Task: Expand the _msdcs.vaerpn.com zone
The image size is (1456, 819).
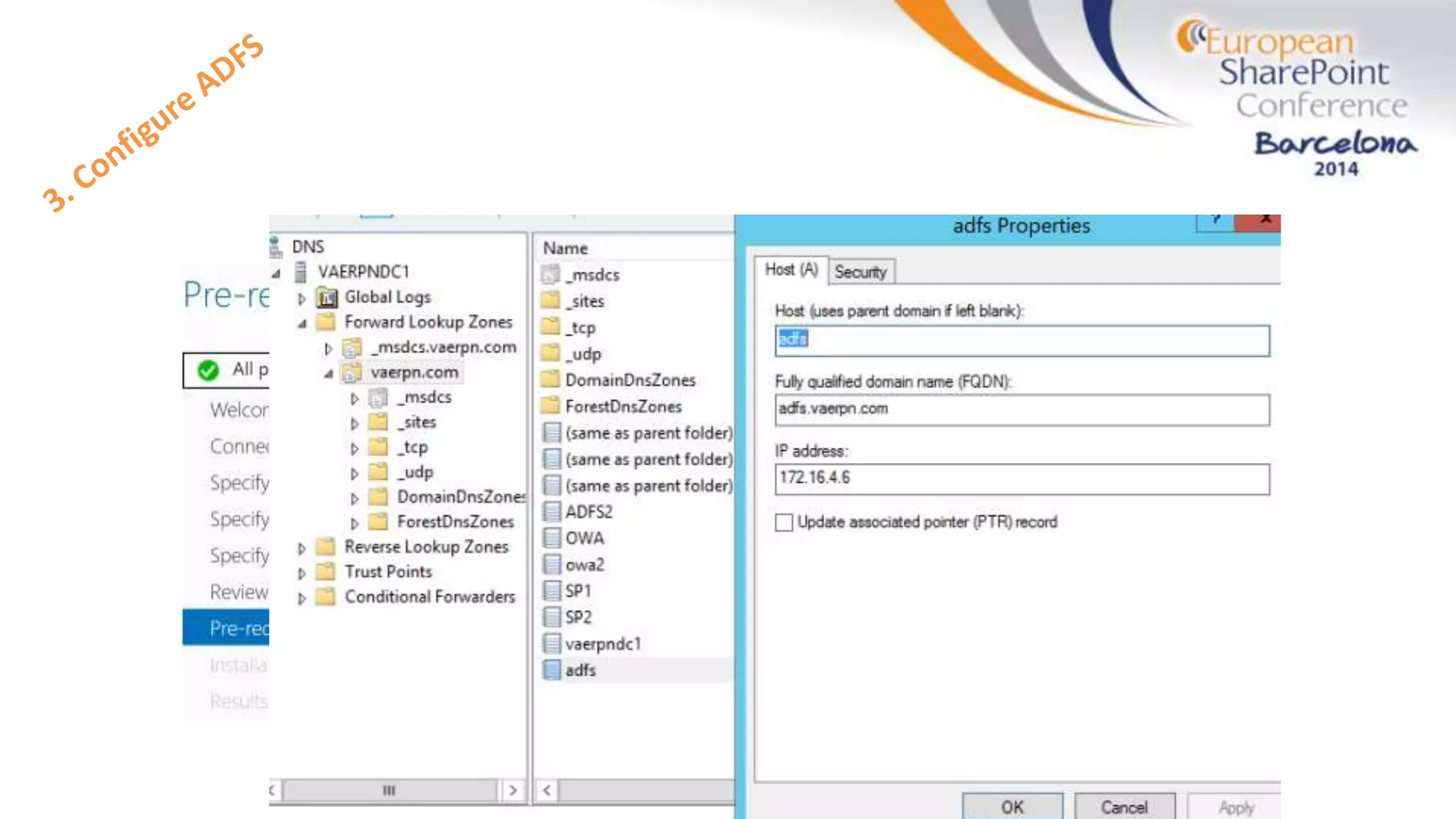Action: coord(328,348)
